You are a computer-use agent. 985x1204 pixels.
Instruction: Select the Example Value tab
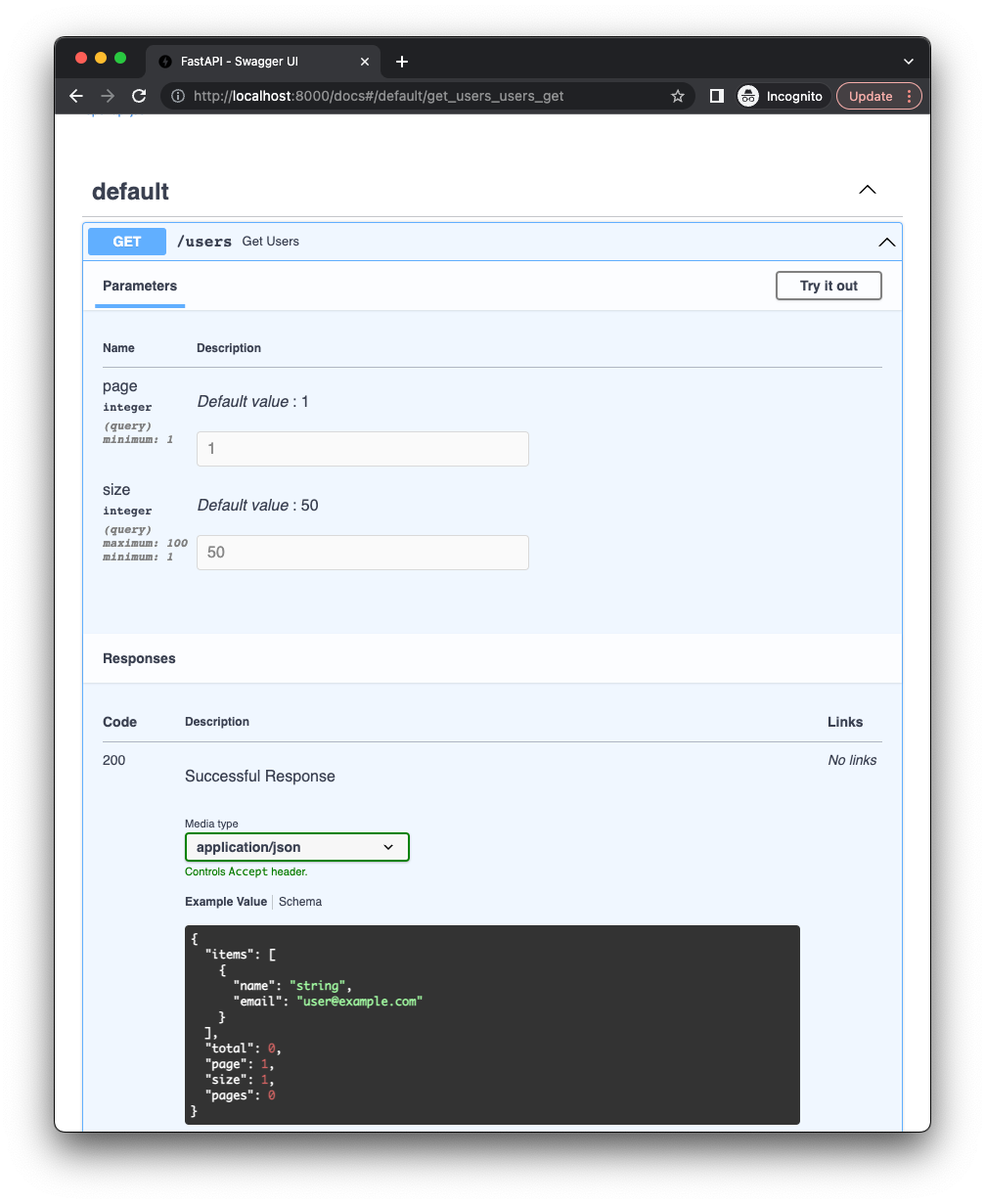226,901
